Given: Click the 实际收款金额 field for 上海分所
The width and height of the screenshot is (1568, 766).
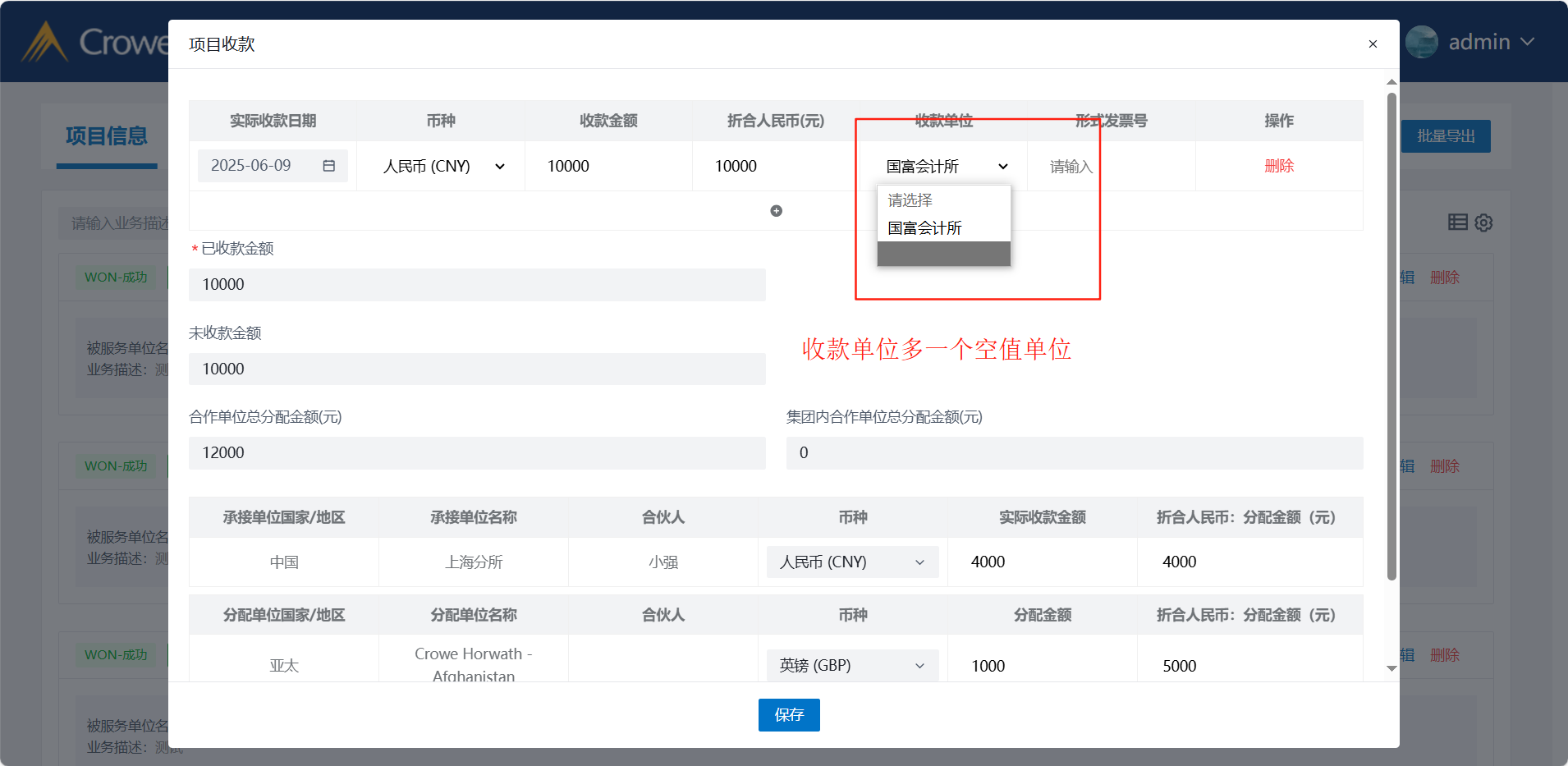Looking at the screenshot, I should coord(1043,562).
